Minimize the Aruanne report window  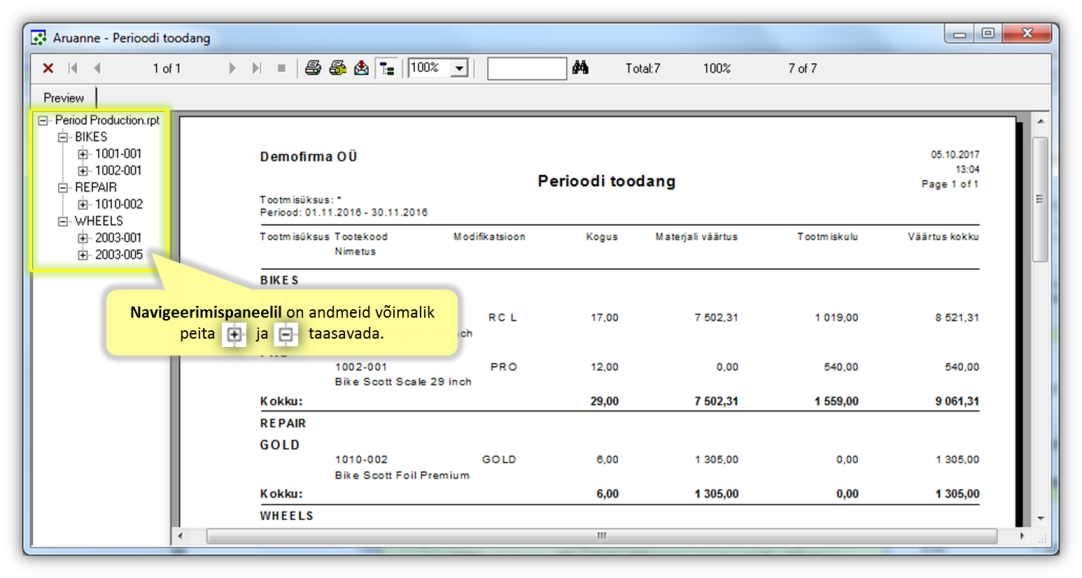click(959, 34)
